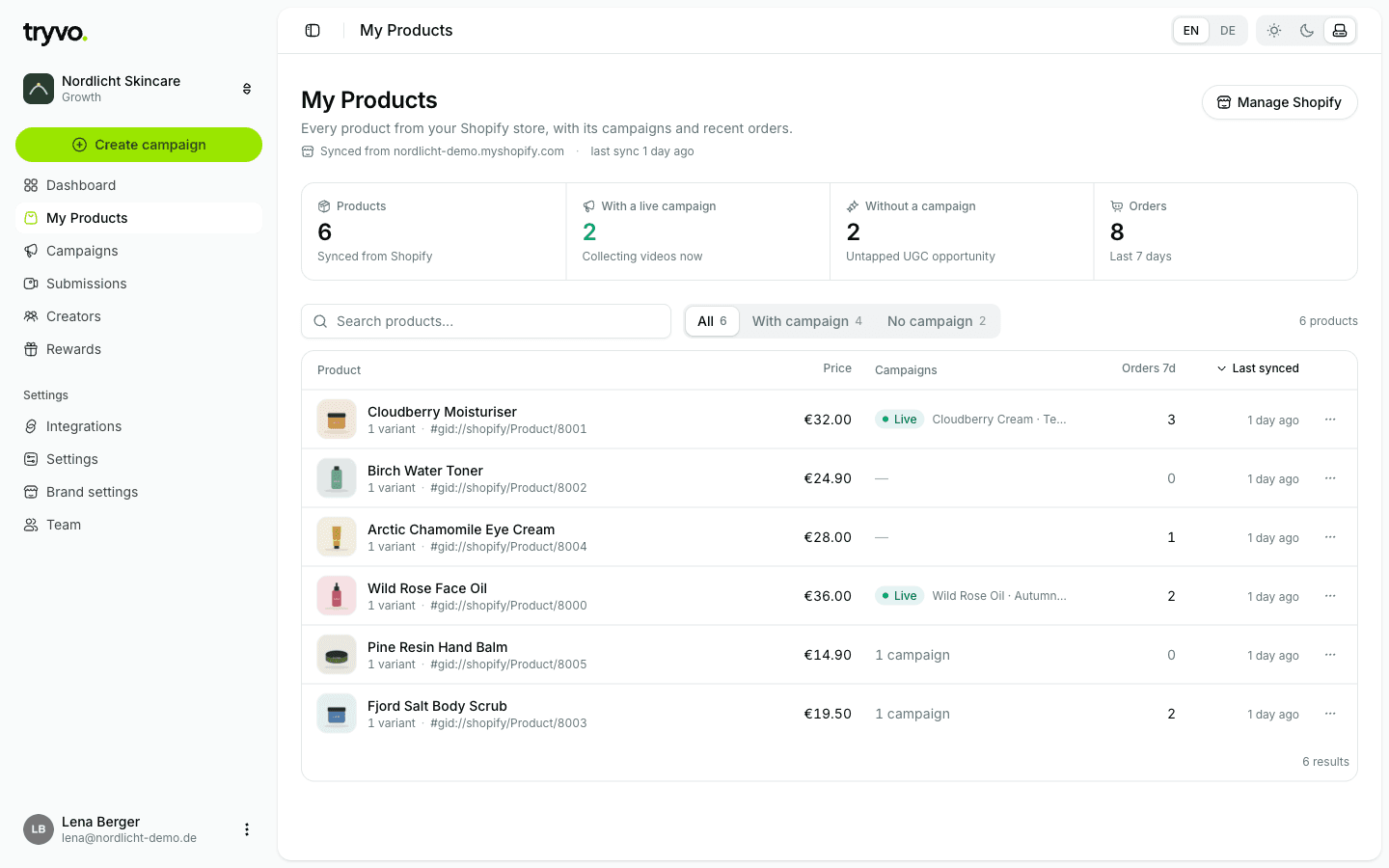Switch to dark theme moon icon
The height and width of the screenshot is (868, 1389).
pos(1307,31)
